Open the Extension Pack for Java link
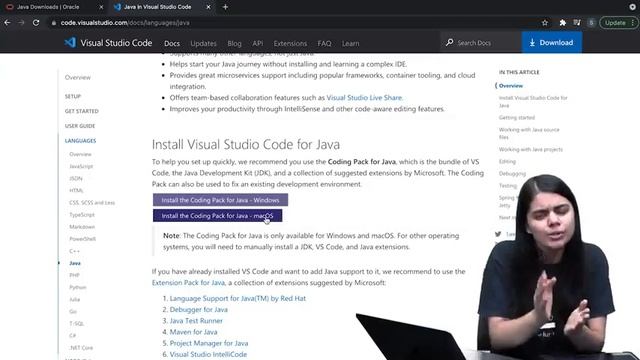This screenshot has height=360, width=640. pos(188,282)
